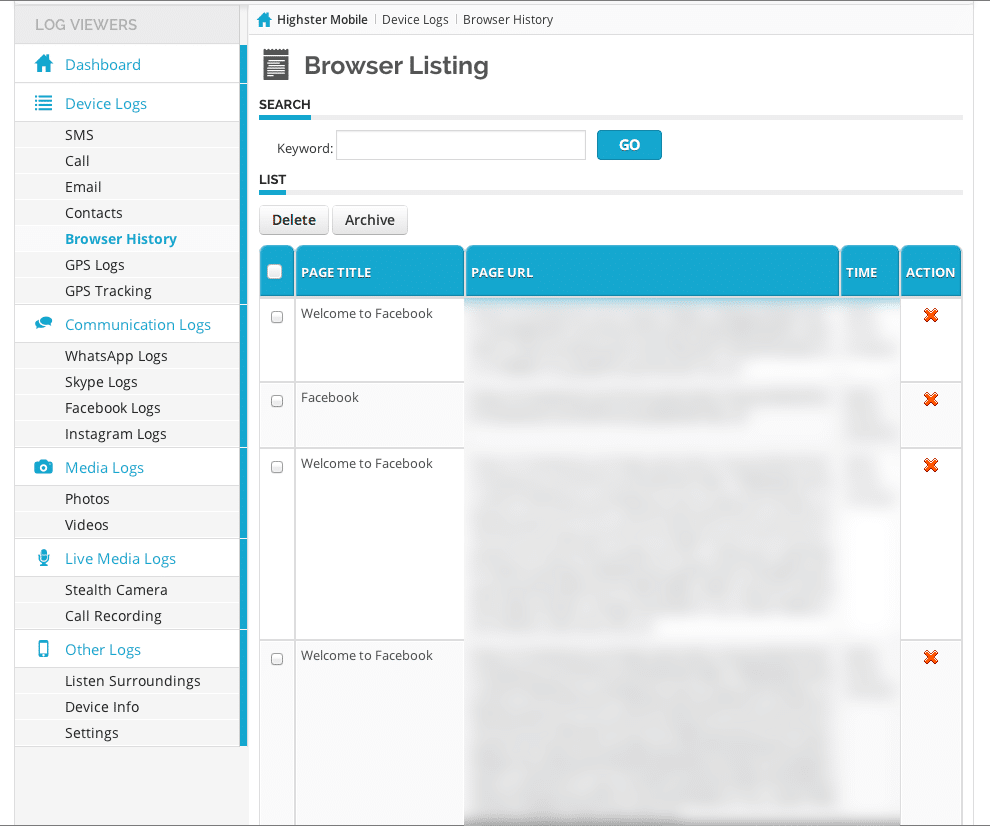Screen dimensions: 990x826
Task: Open GPS Tracking
Action: tap(108, 291)
